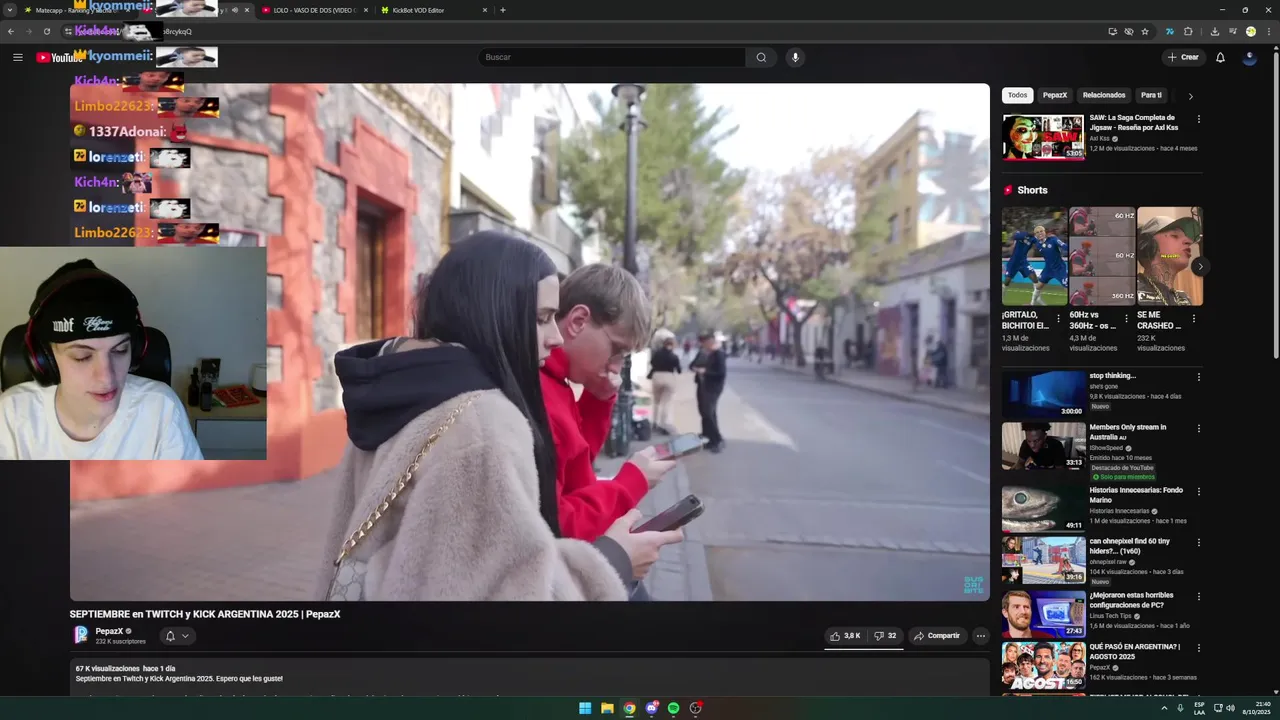The height and width of the screenshot is (720, 1280).
Task: Mute the playing tab via speaker icon
Action: tap(235, 10)
